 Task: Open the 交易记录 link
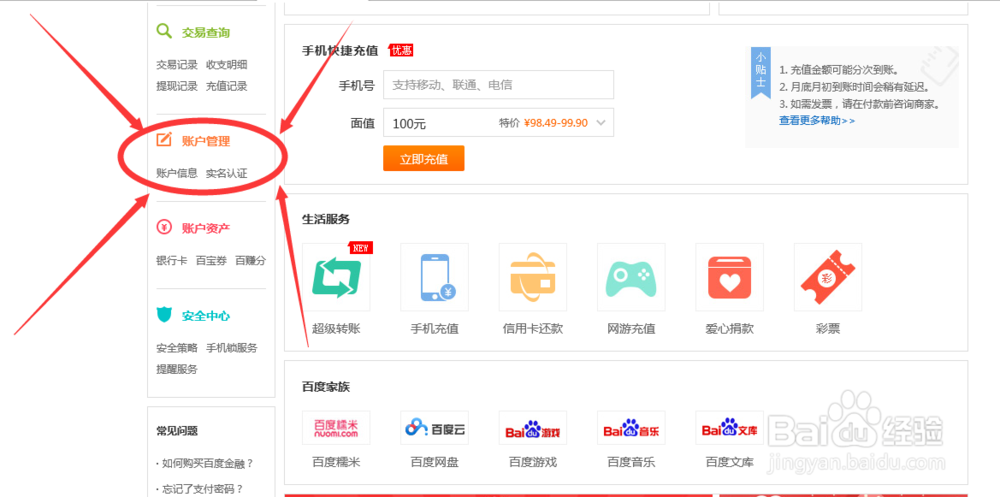177,64
